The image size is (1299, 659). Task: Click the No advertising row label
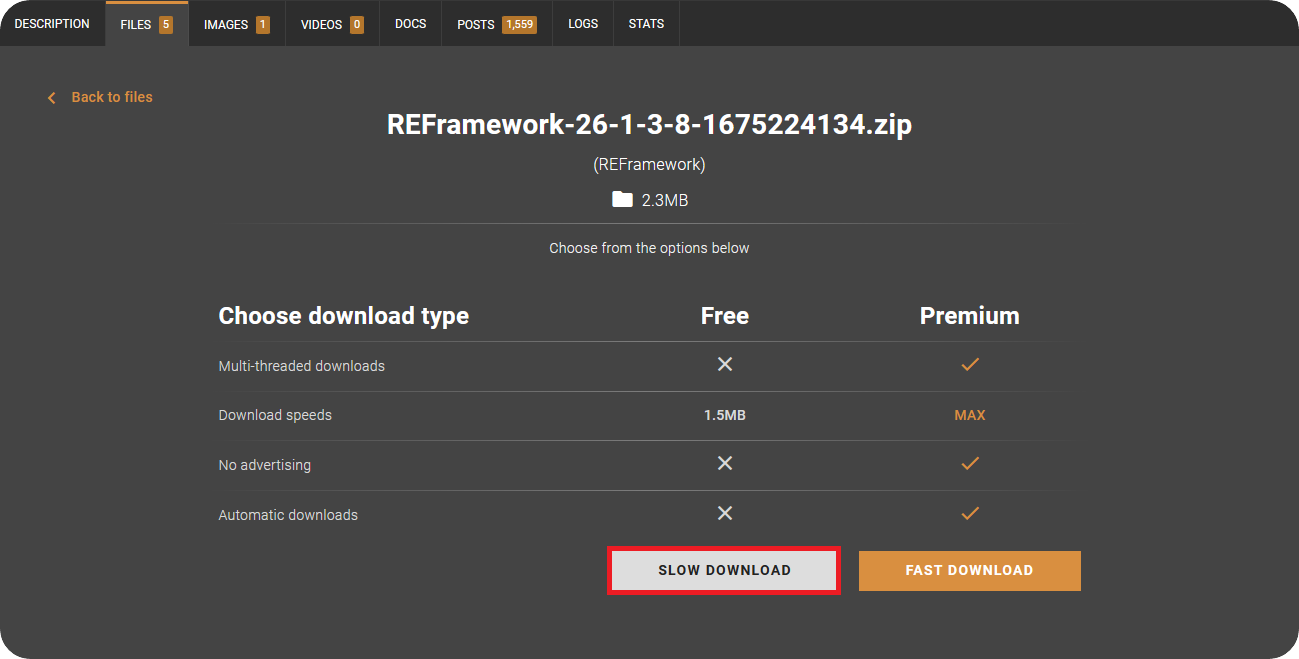click(x=264, y=465)
